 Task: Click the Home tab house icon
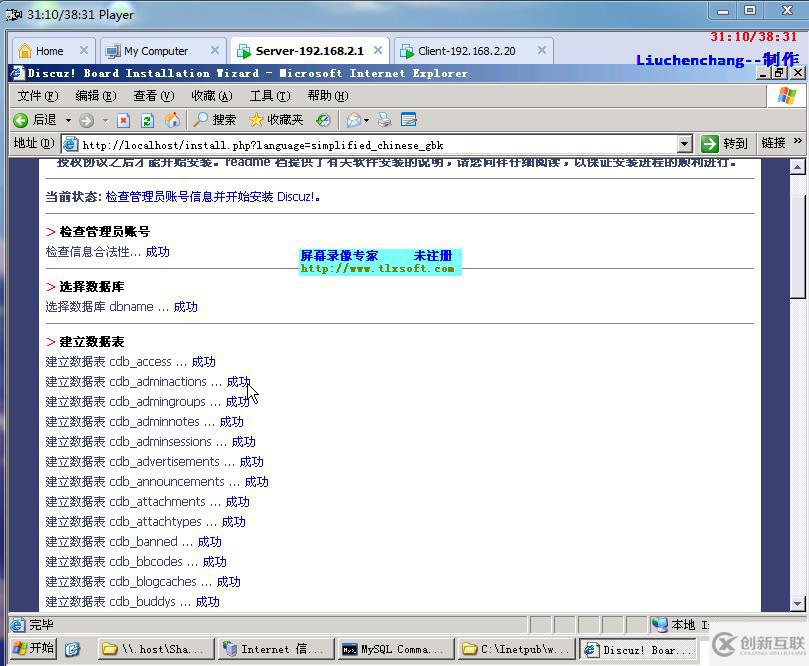25,51
